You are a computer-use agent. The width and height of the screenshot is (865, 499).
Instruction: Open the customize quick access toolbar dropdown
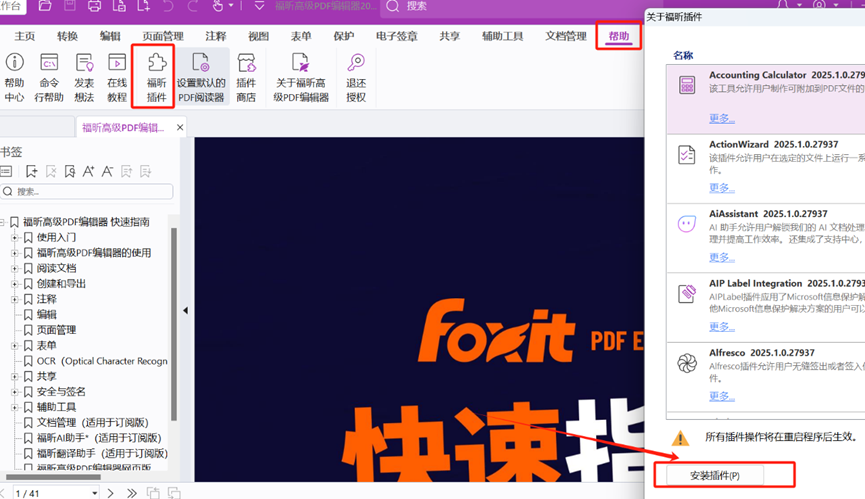pyautogui.click(x=259, y=6)
